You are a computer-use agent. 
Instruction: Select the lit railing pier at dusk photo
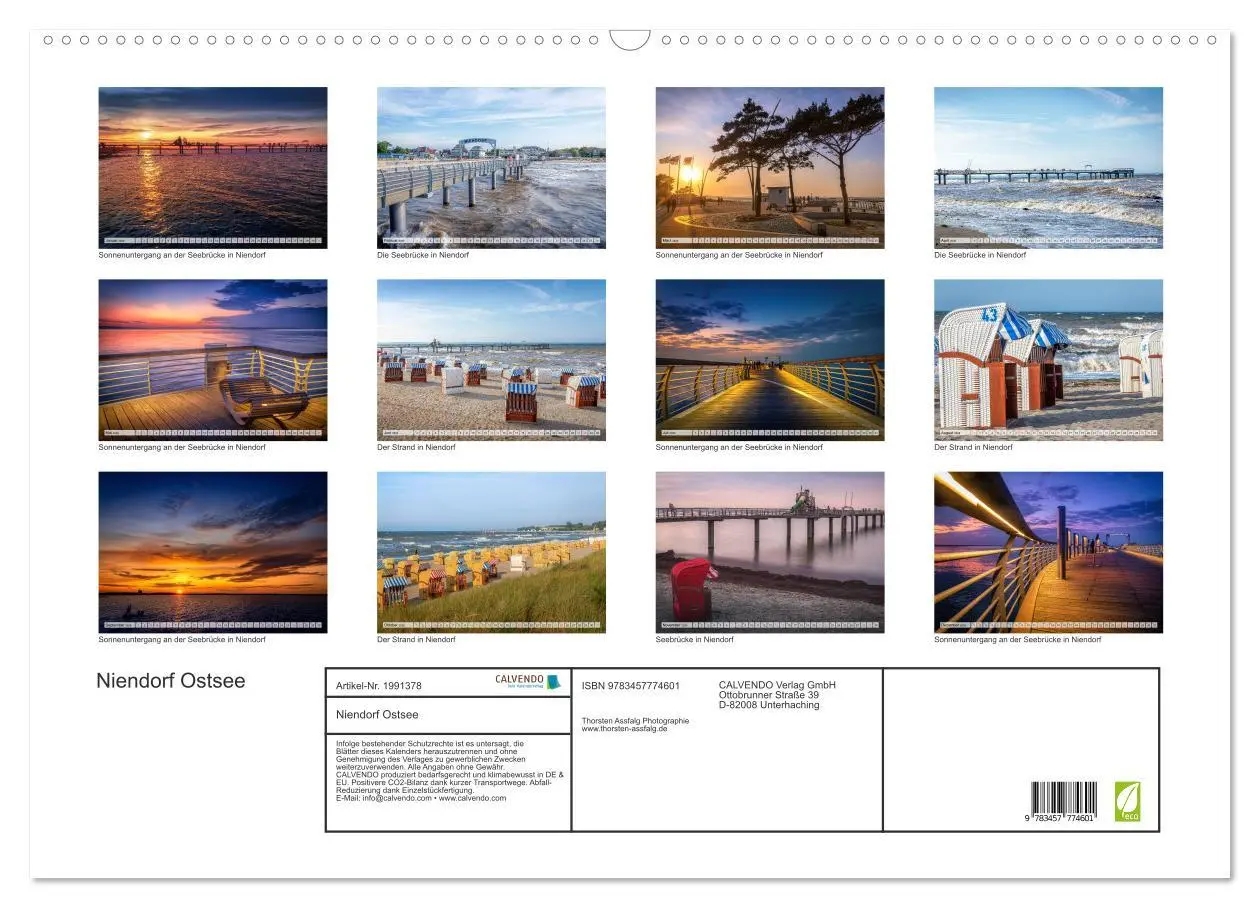pos(1049,552)
